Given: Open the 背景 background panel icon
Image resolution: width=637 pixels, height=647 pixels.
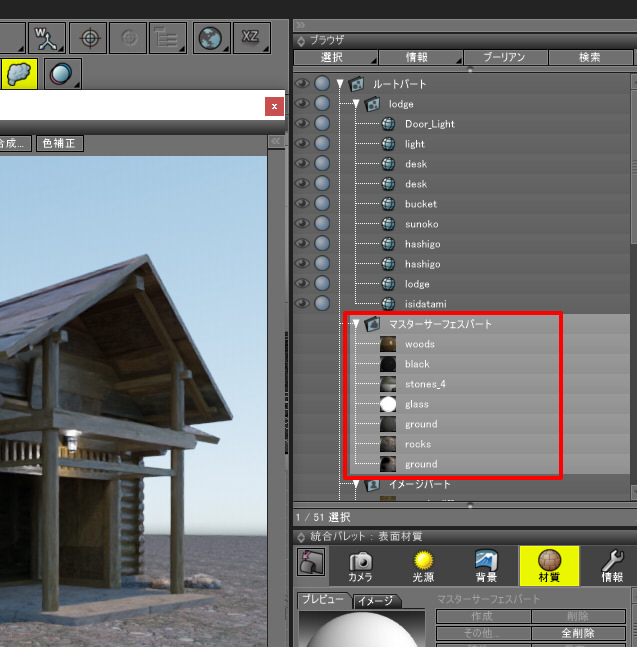Looking at the screenshot, I should tap(487, 566).
